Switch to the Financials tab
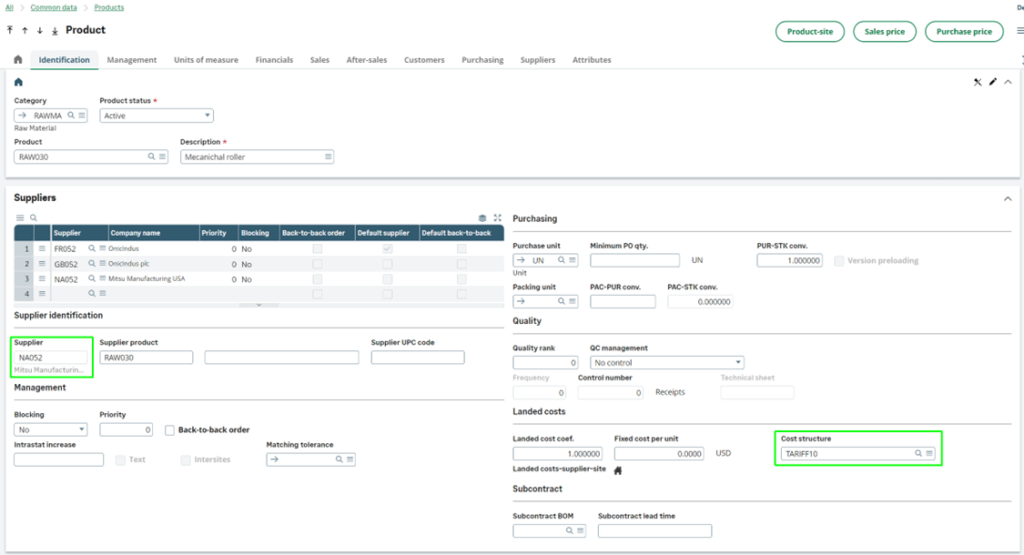Screen dimensions: 1024x555 [x=274, y=60]
